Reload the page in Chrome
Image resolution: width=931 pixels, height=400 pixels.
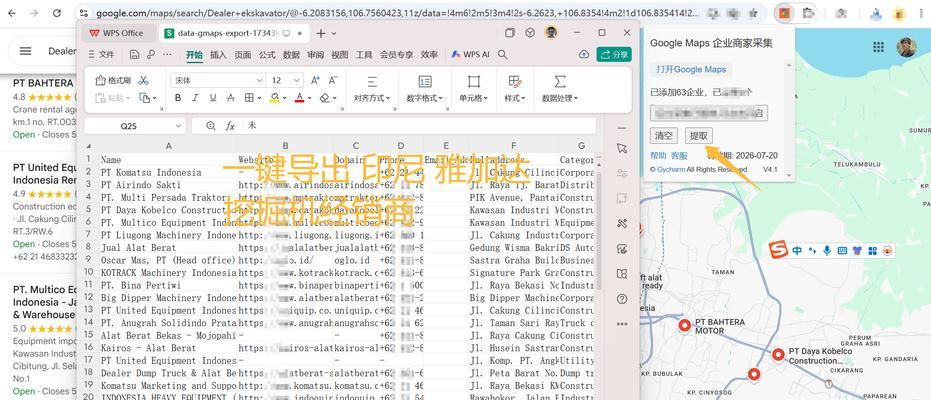pyautogui.click(x=56, y=12)
